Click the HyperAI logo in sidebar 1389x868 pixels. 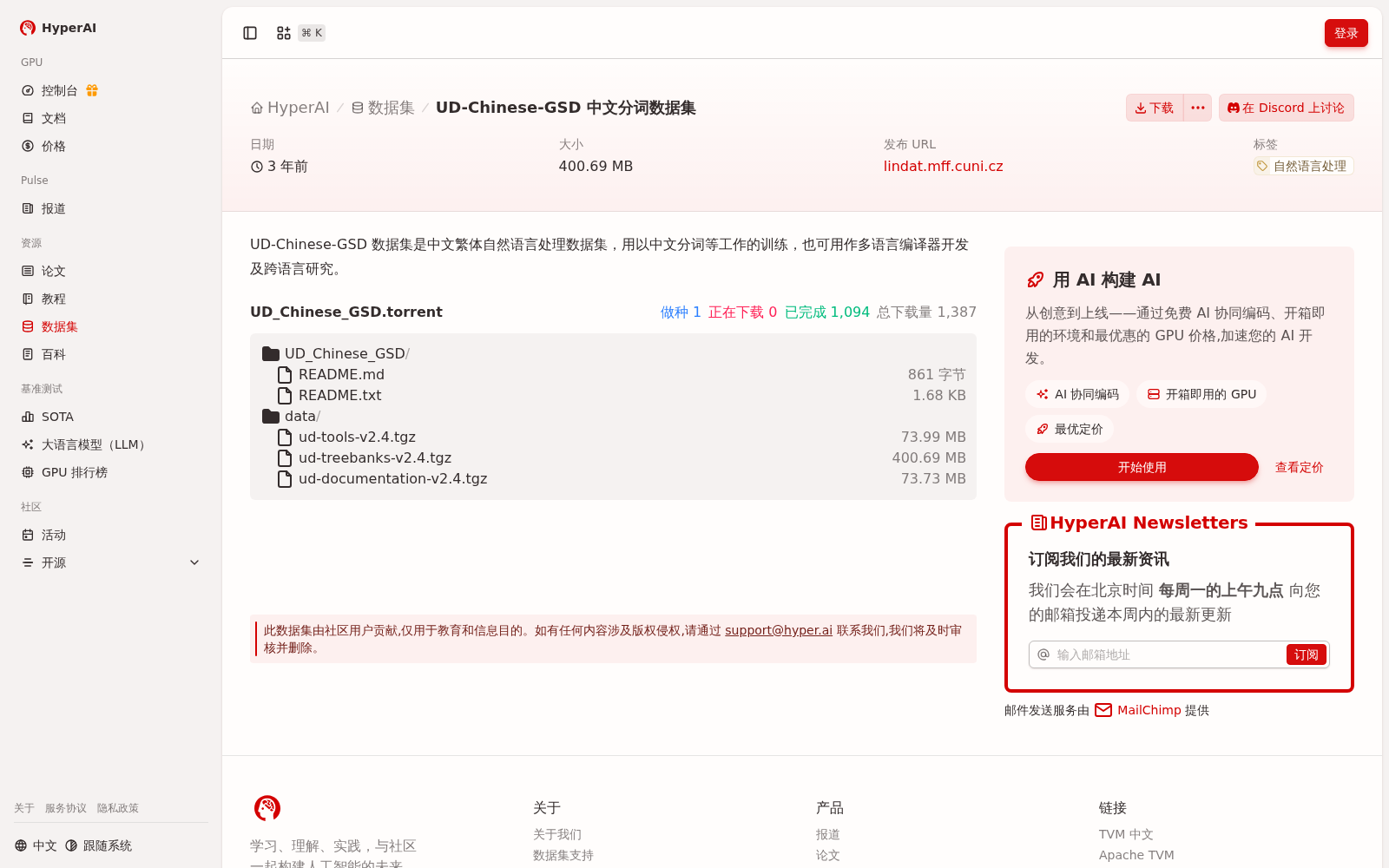(x=58, y=28)
